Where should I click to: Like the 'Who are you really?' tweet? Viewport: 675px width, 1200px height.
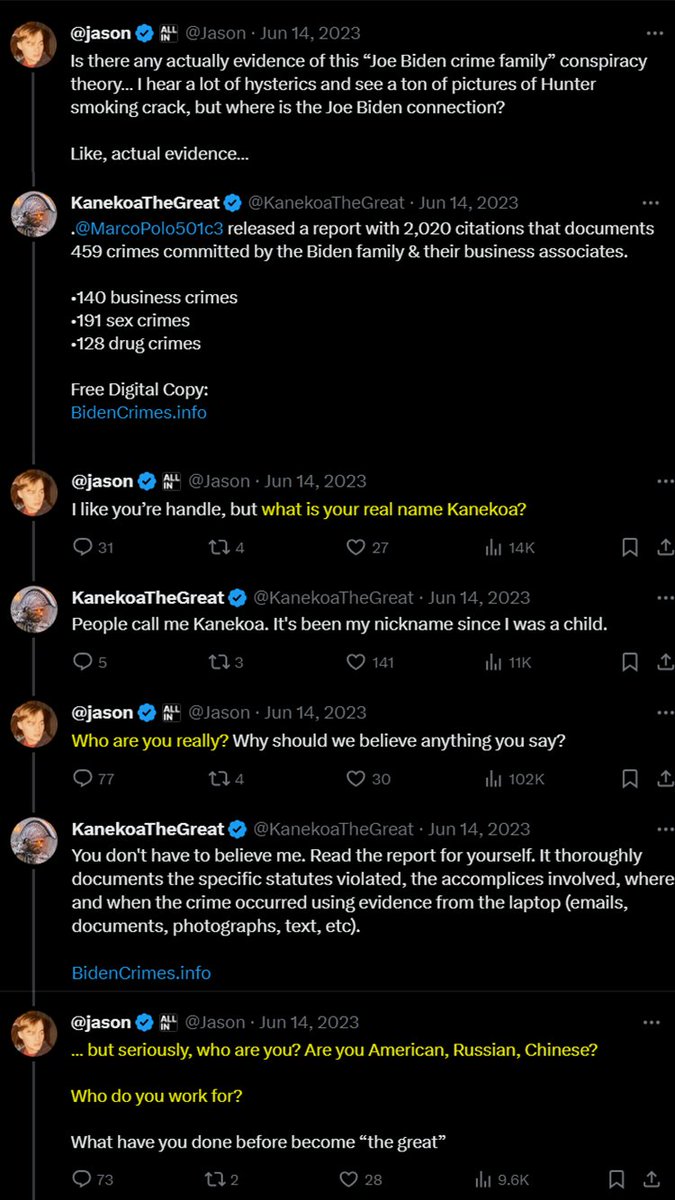point(355,778)
